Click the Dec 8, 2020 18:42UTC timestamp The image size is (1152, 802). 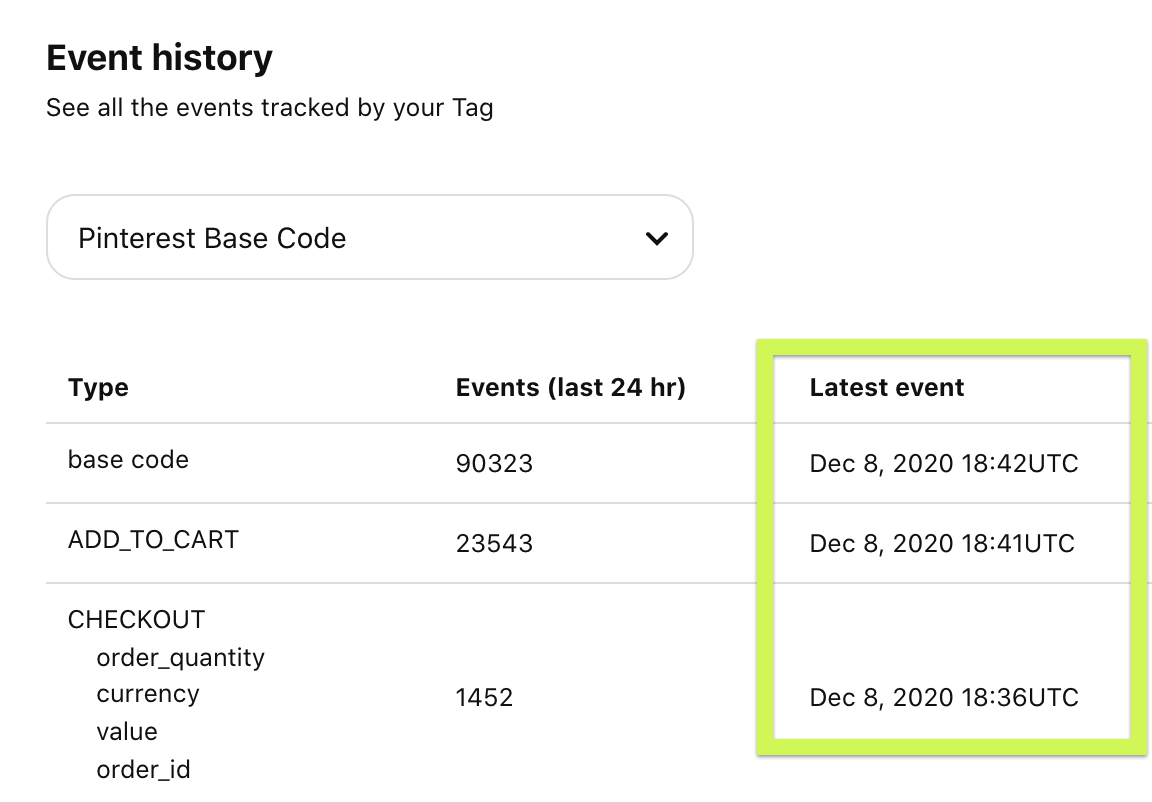(943, 464)
